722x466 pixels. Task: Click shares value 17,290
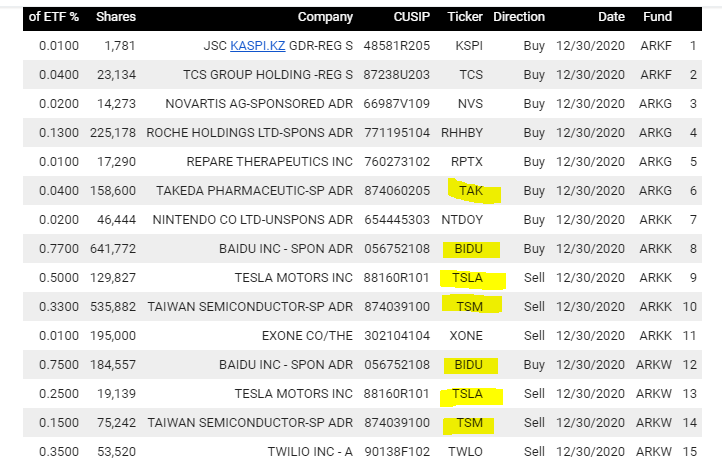[116, 162]
